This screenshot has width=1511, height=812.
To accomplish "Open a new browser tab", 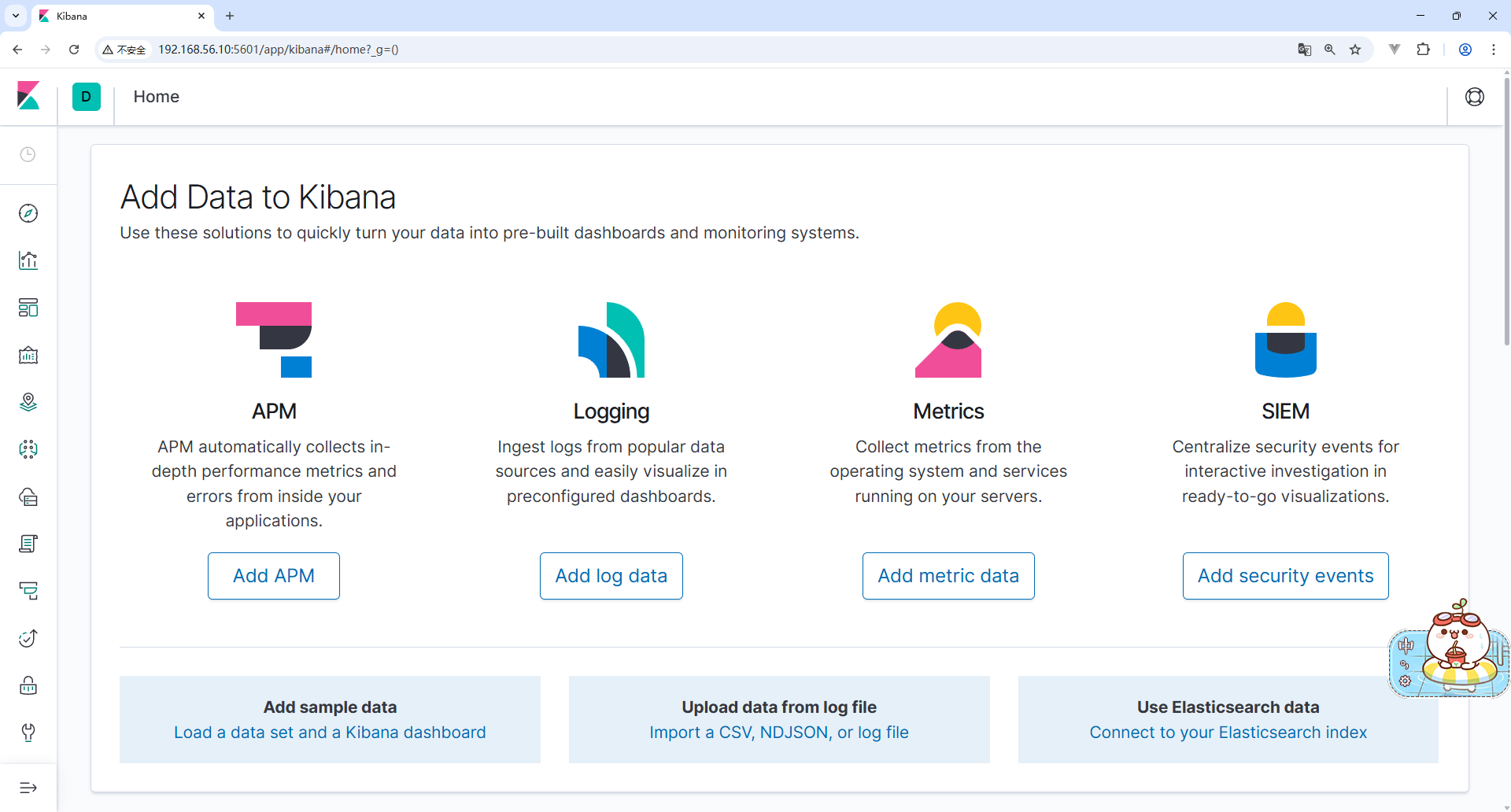I will [x=230, y=16].
